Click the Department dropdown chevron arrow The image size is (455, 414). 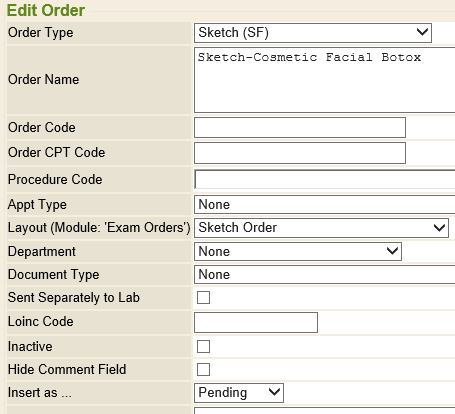(x=392, y=251)
